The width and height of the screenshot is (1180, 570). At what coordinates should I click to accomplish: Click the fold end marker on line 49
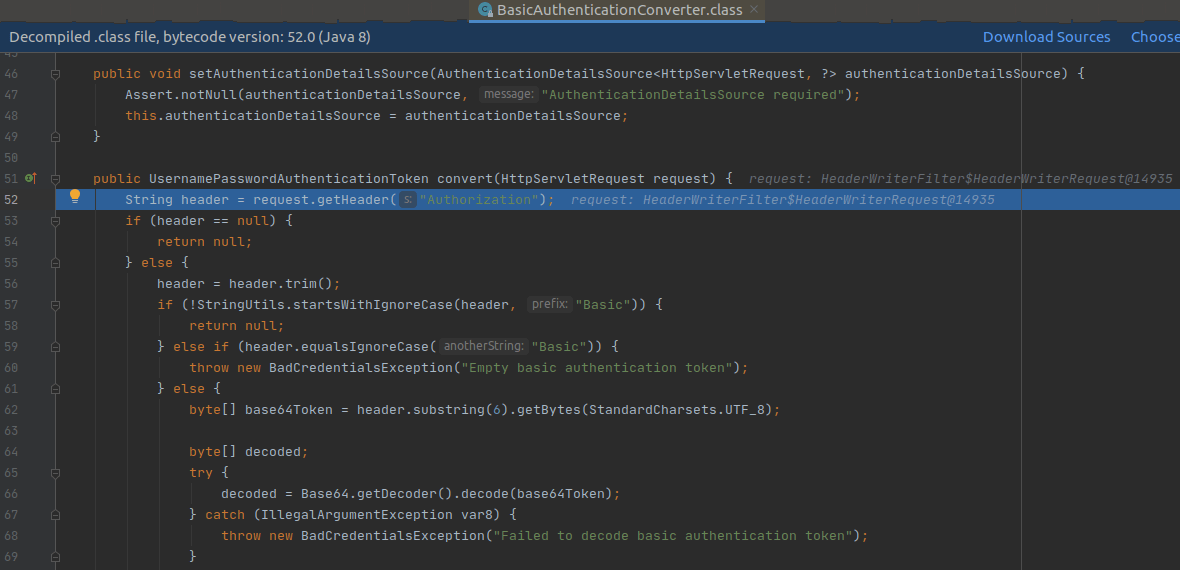[55, 137]
